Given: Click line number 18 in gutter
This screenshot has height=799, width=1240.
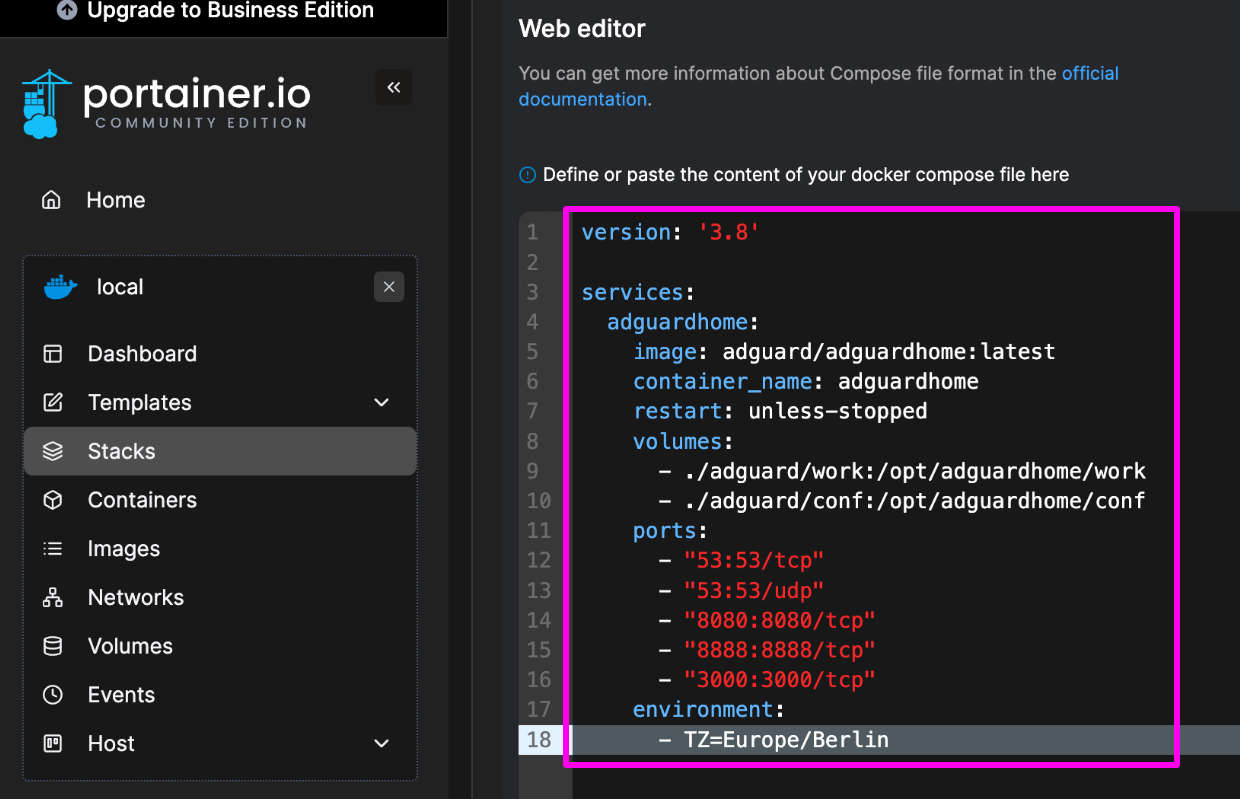Looking at the screenshot, I should tap(538, 740).
